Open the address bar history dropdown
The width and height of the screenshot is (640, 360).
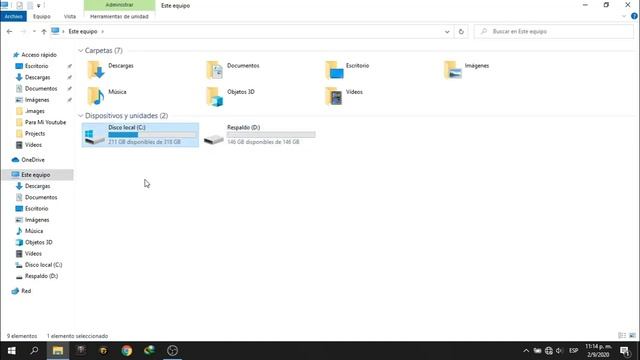(447, 31)
